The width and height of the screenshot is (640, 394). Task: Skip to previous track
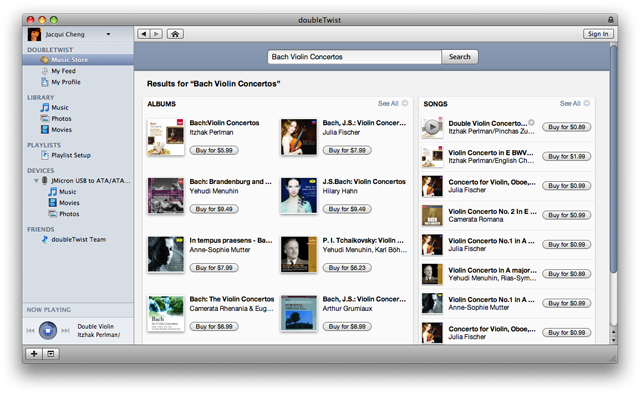click(x=31, y=330)
